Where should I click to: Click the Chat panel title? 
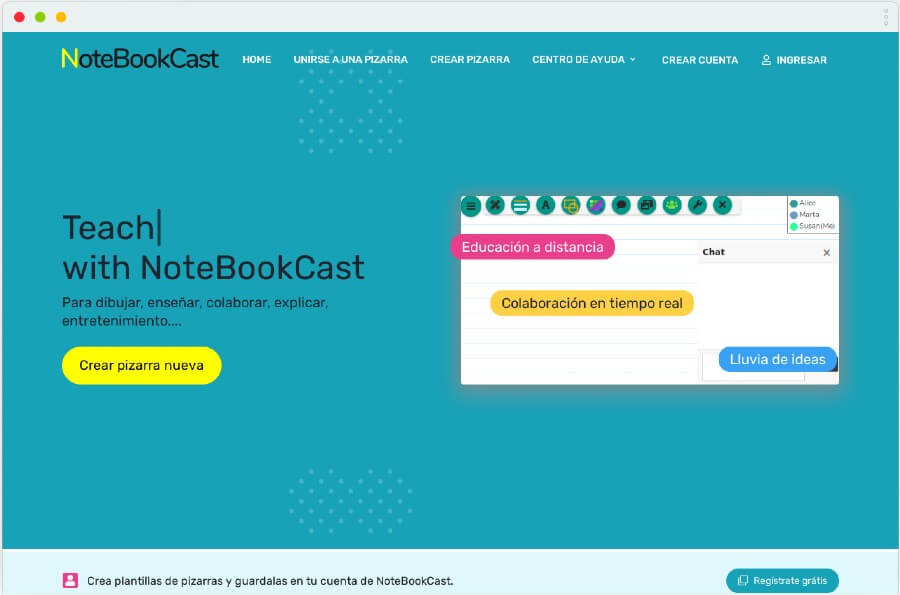click(x=713, y=252)
